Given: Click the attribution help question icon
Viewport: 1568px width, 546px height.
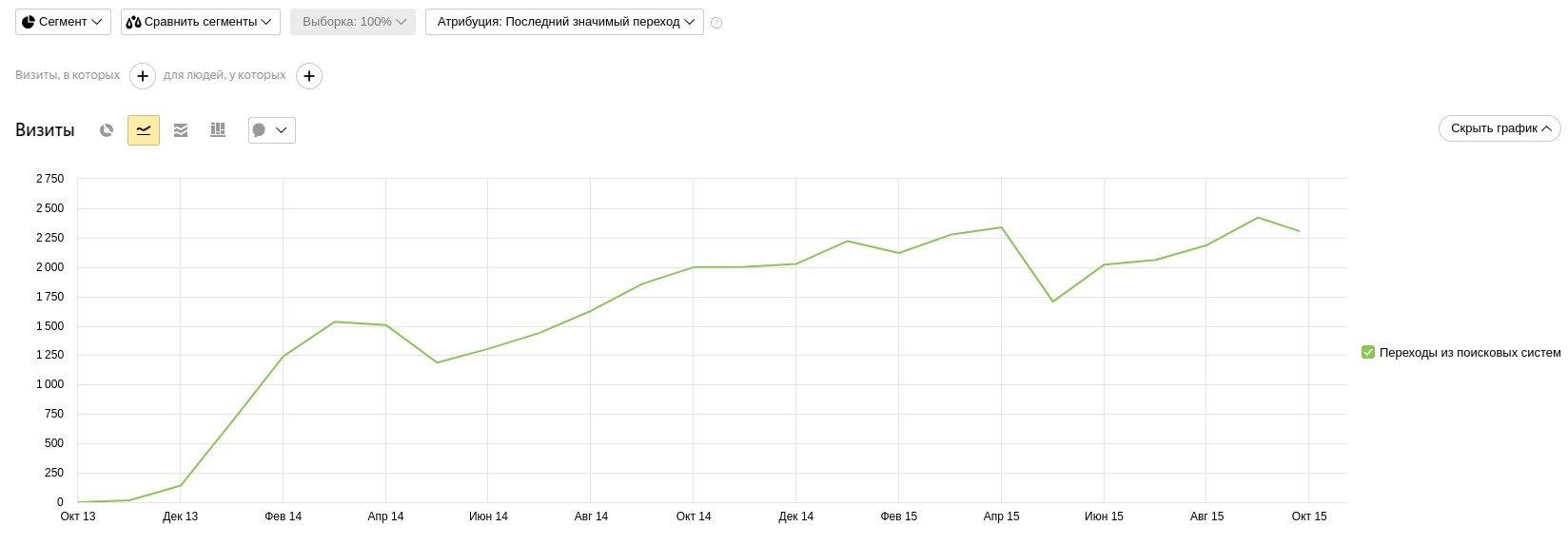Looking at the screenshot, I should pos(716,23).
